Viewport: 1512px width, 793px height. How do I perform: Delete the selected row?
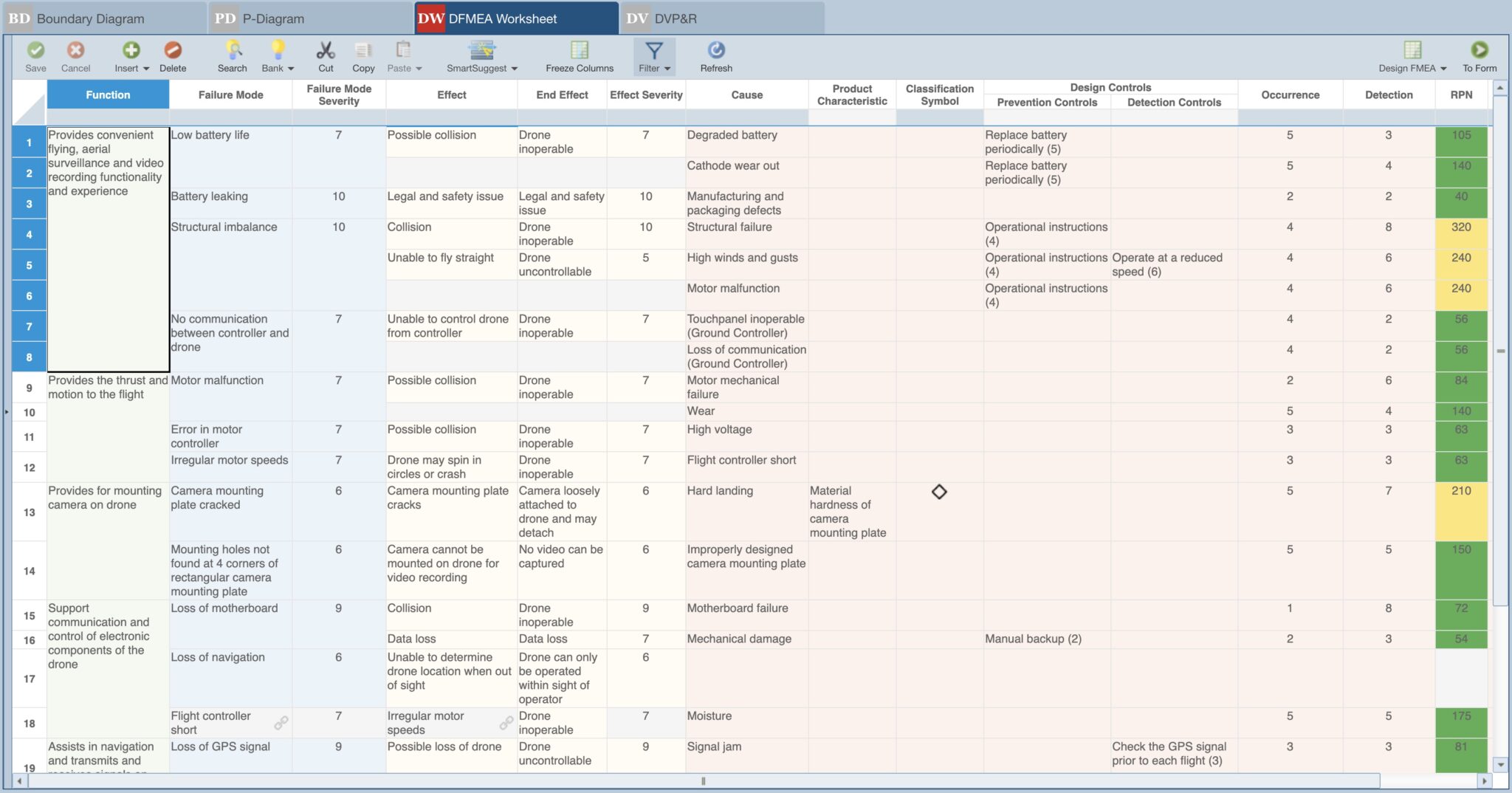pos(174,56)
